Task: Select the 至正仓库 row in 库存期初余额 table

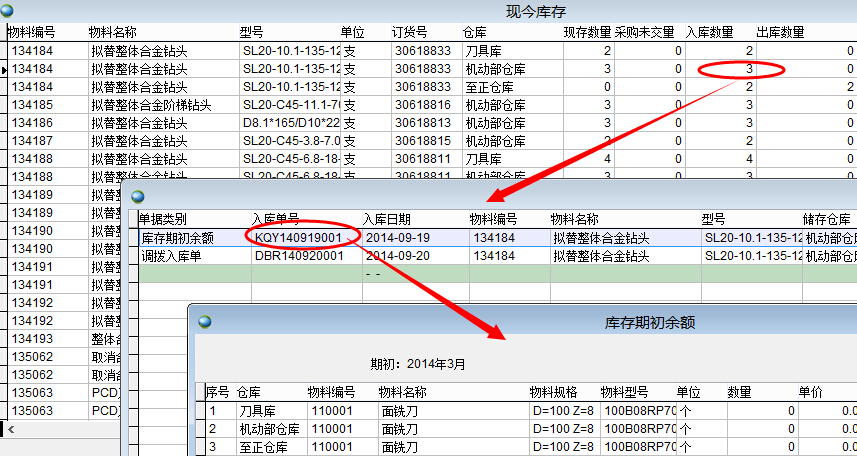Action: click(x=263, y=446)
